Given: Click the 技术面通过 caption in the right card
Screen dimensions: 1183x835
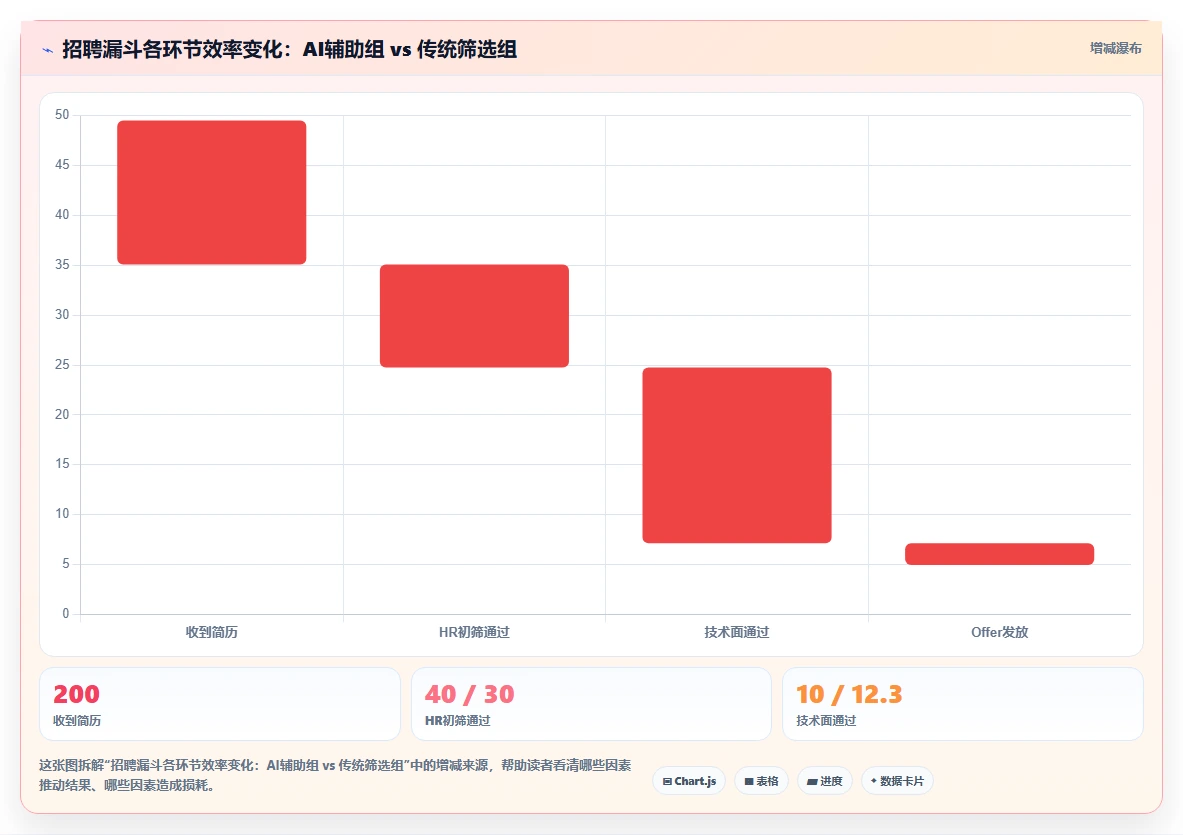Looking at the screenshot, I should [826, 720].
